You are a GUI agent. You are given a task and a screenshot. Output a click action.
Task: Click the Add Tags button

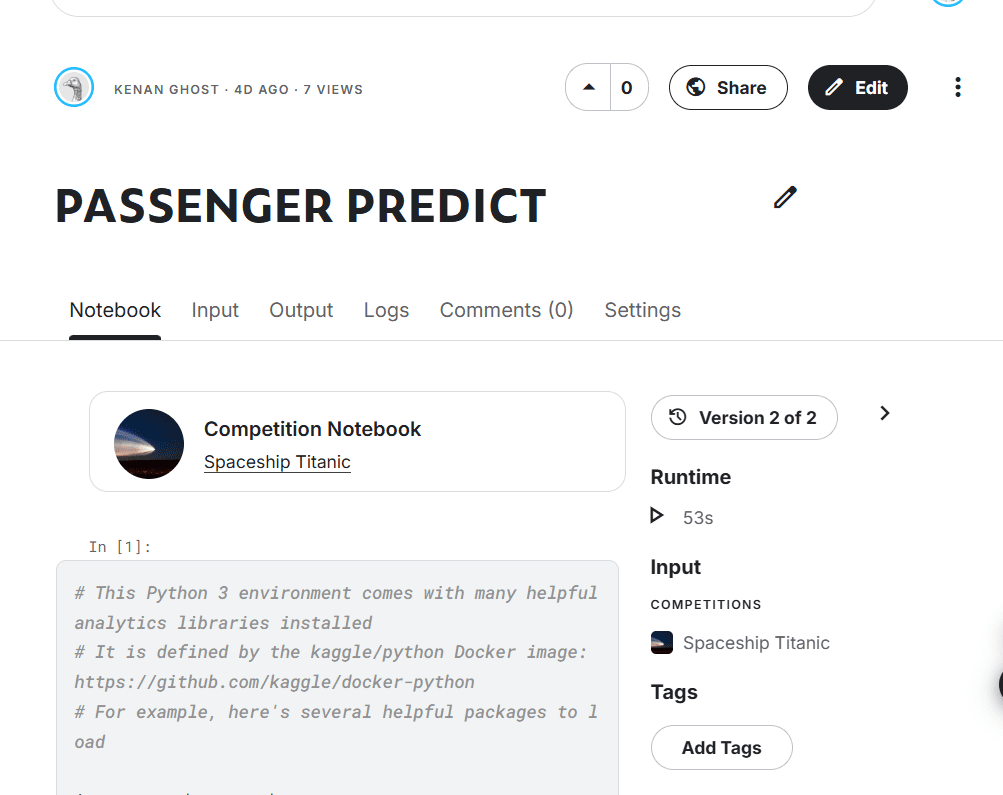pos(721,748)
